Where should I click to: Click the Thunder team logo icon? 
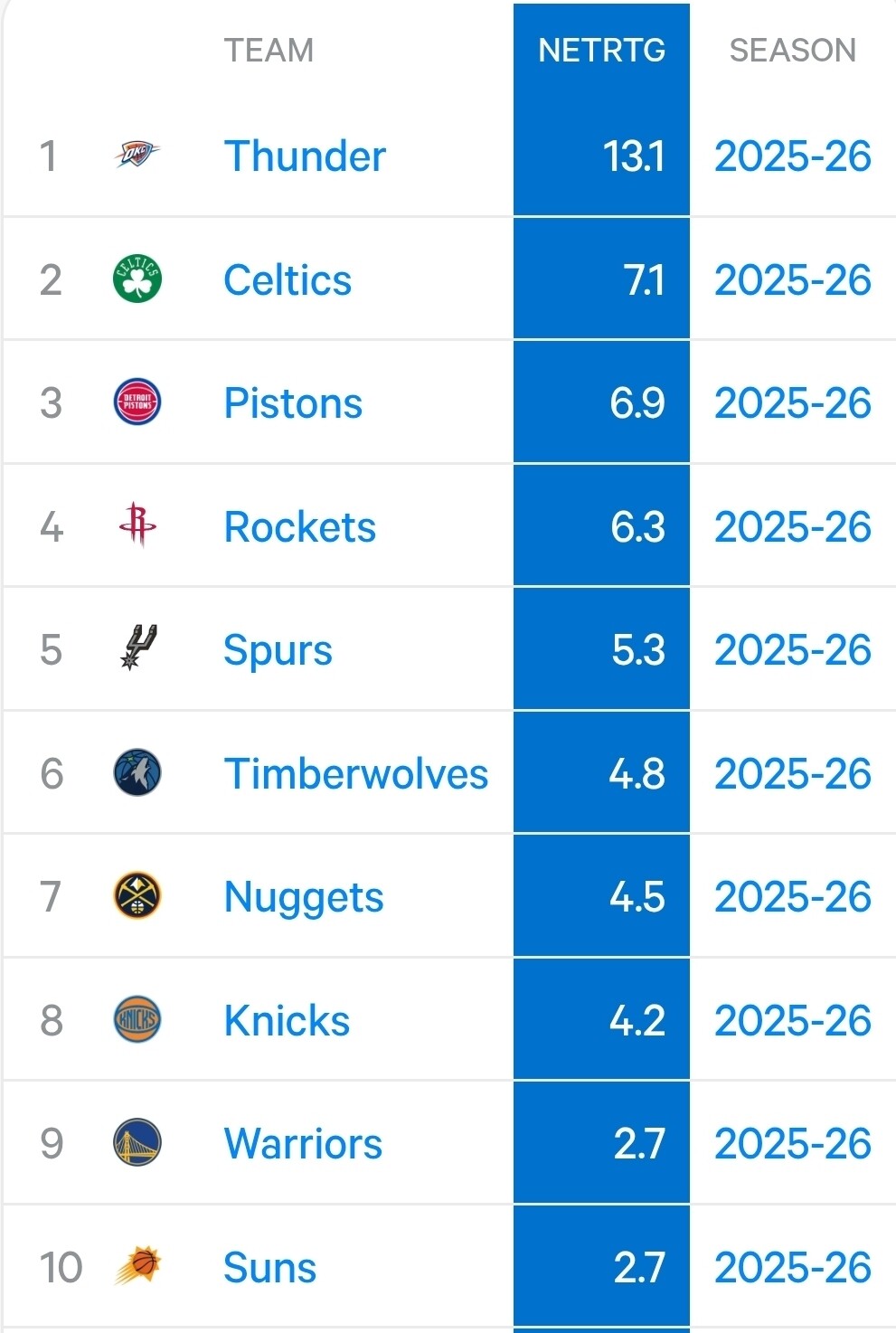tap(137, 156)
